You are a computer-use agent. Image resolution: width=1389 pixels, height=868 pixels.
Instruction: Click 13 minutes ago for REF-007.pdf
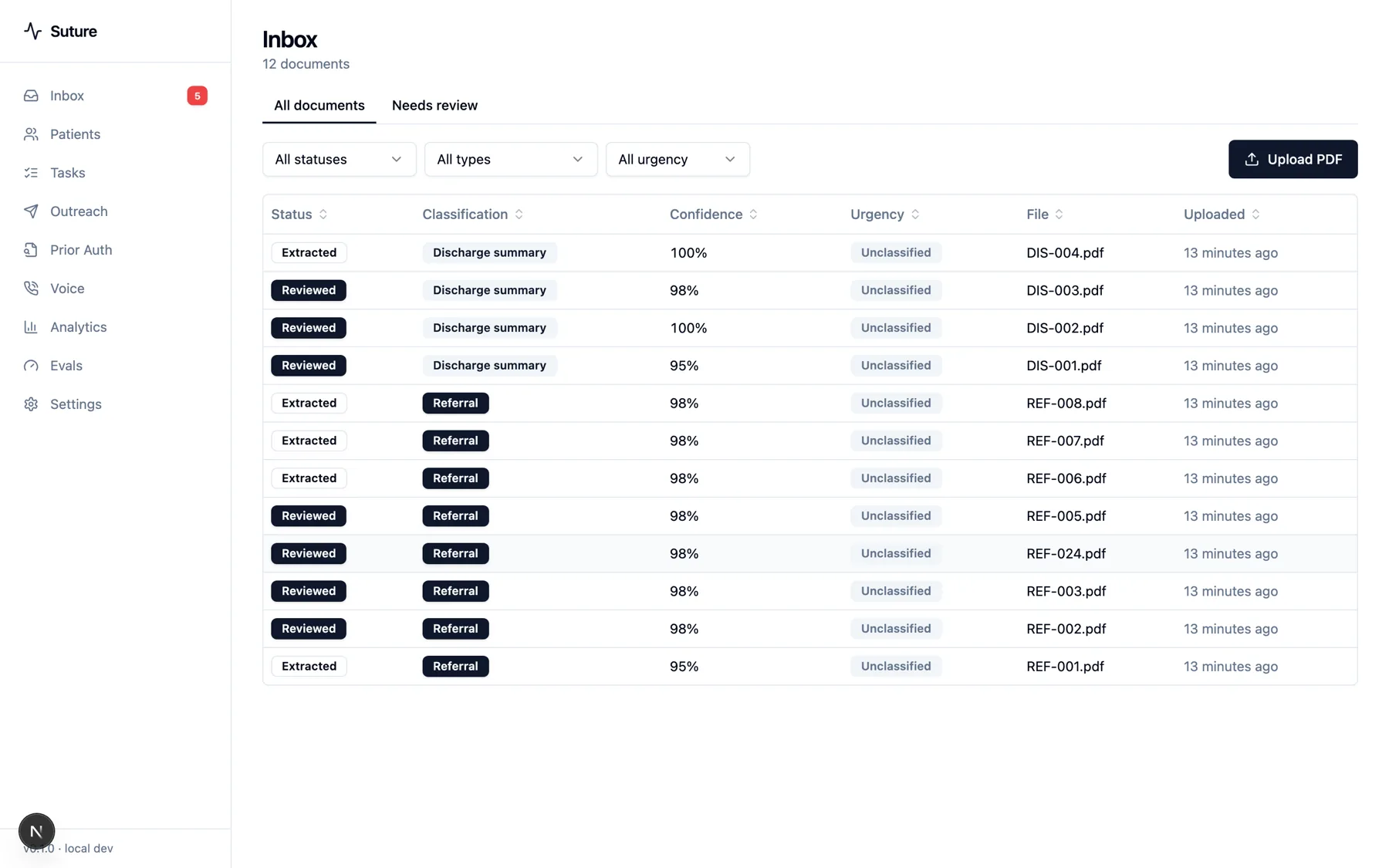click(x=1230, y=441)
